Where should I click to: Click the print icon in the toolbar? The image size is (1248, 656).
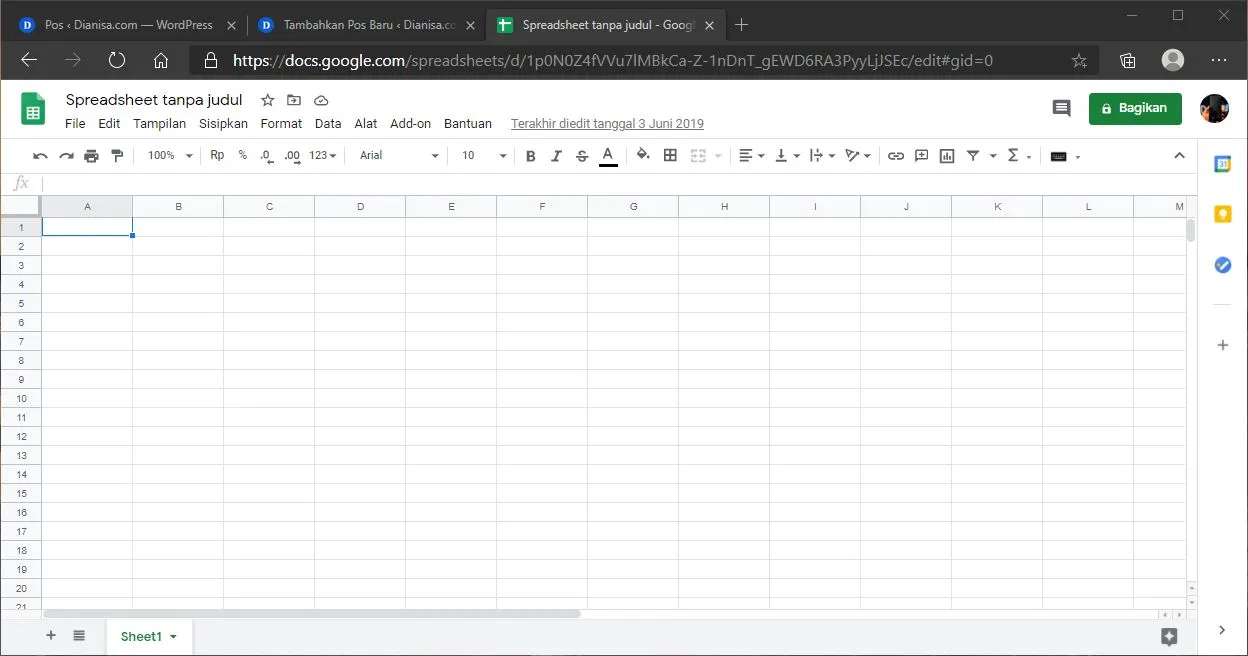pyautogui.click(x=90, y=155)
